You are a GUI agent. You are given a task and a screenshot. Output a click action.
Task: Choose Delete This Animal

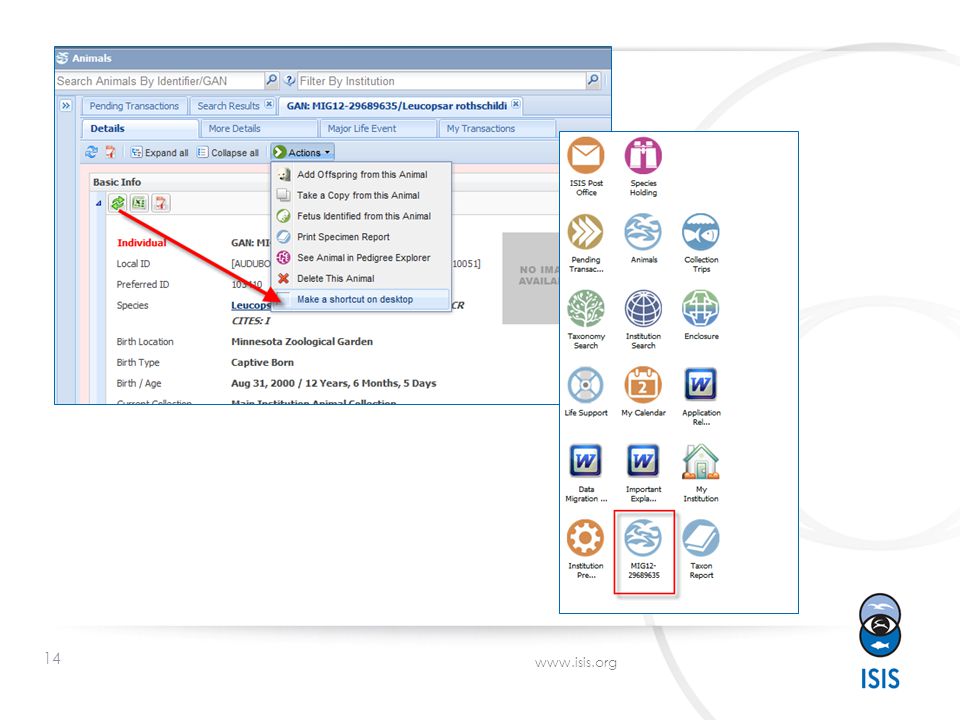click(361, 279)
